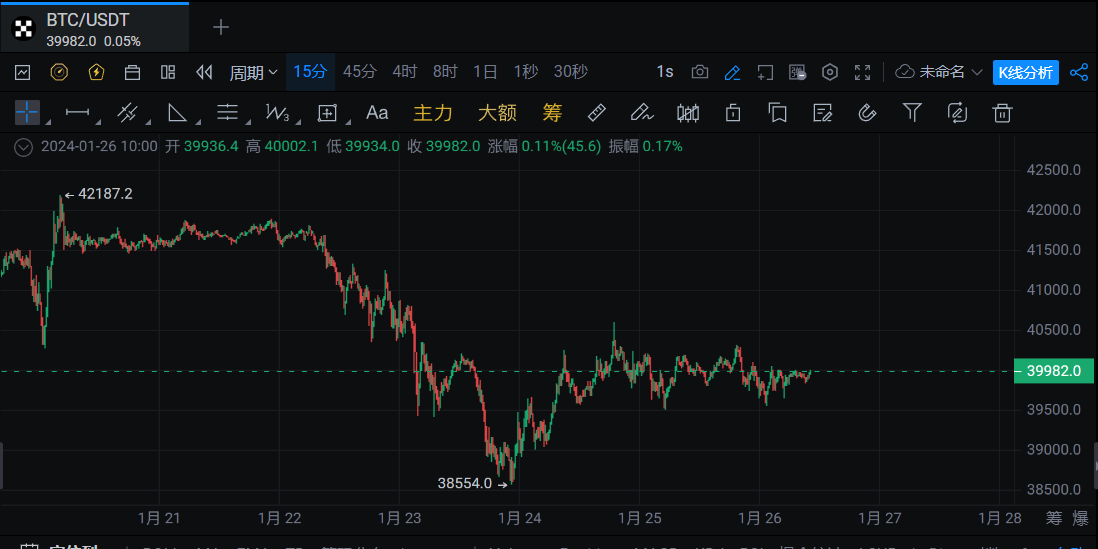Open a new tab with plus button
Viewport: 1098px width, 549px height.
coord(221,27)
